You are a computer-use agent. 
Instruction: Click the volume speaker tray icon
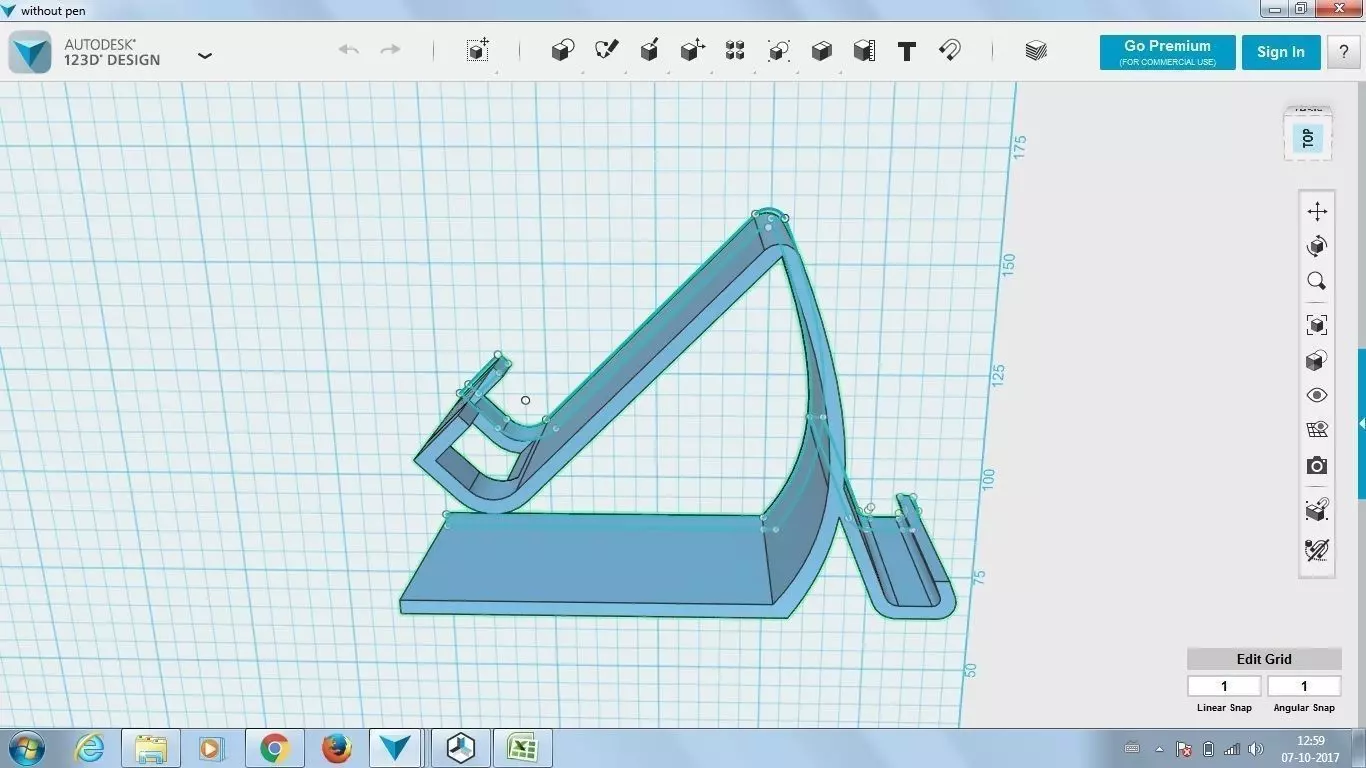pyautogui.click(x=1256, y=749)
